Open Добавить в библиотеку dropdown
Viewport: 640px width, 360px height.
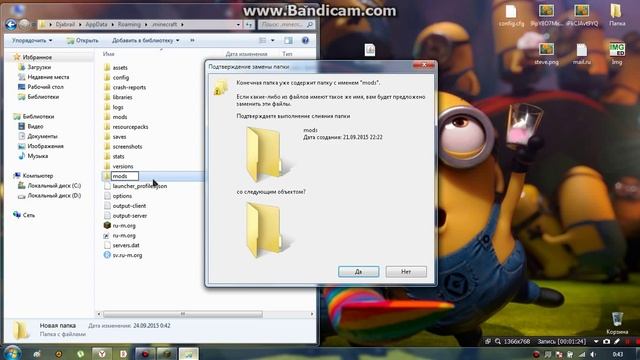146,40
